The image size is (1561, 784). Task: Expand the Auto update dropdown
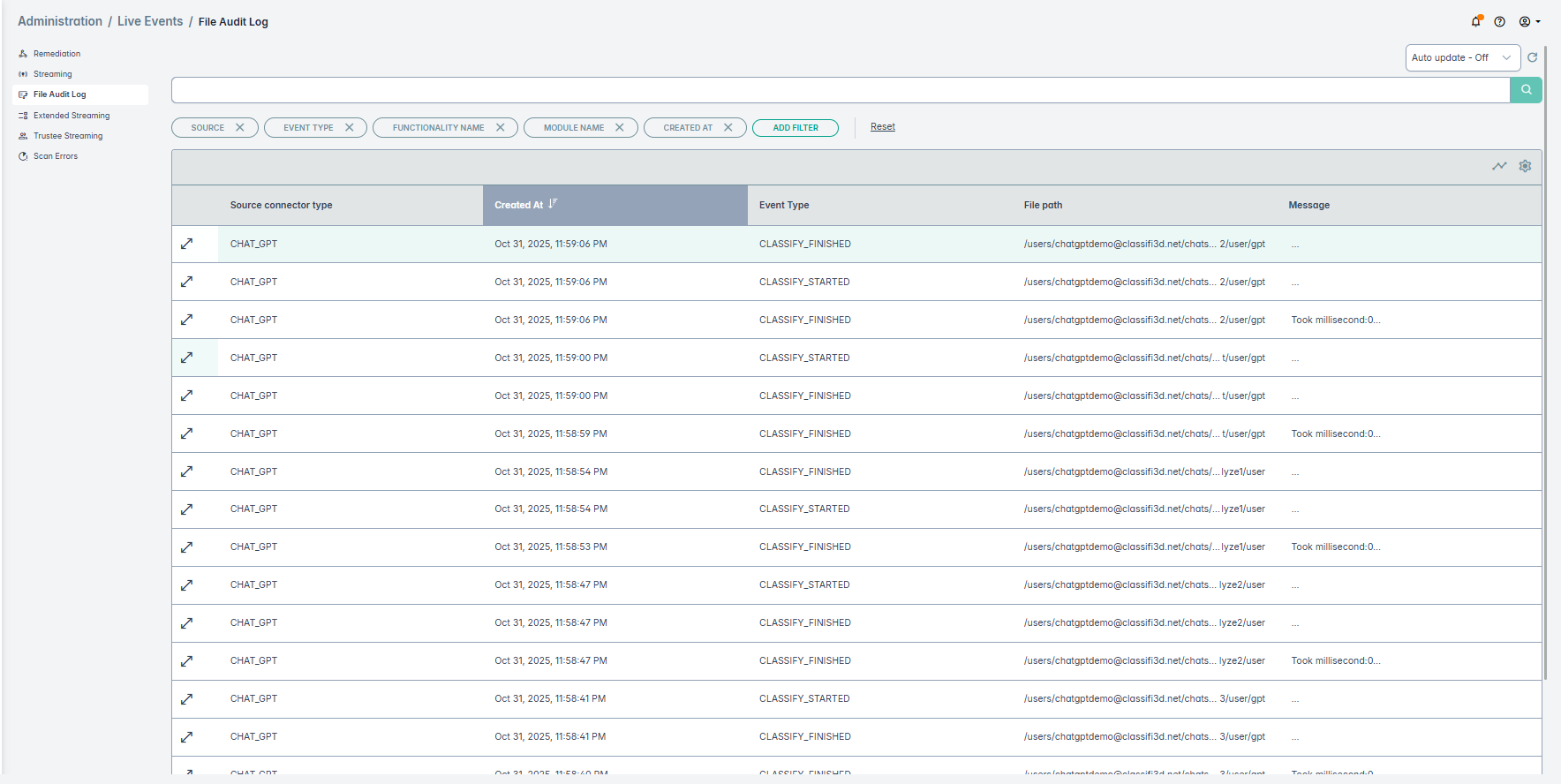[x=1462, y=57]
